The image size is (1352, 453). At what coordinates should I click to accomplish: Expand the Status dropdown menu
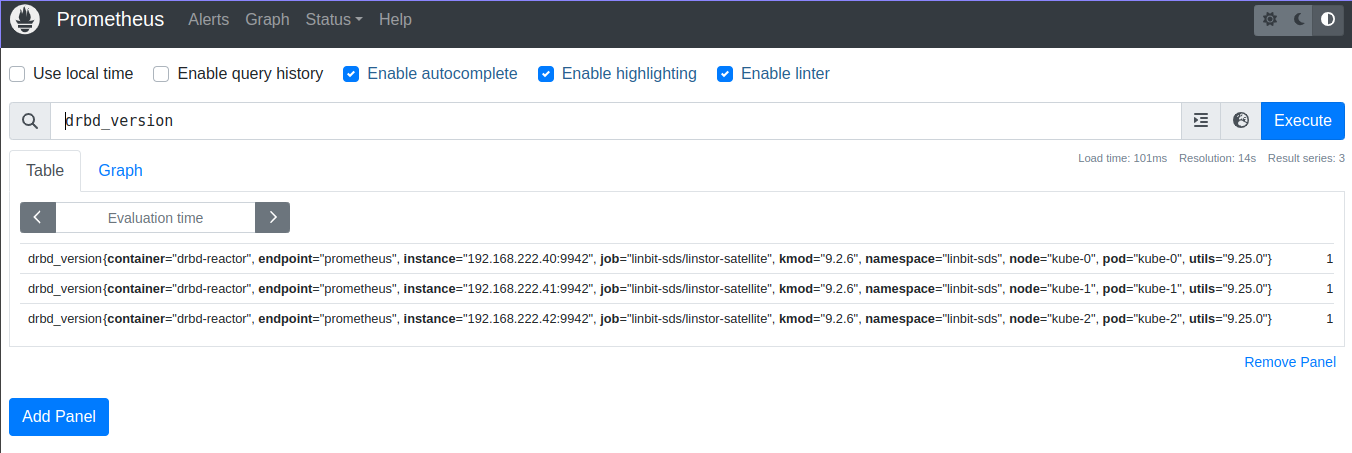334,20
